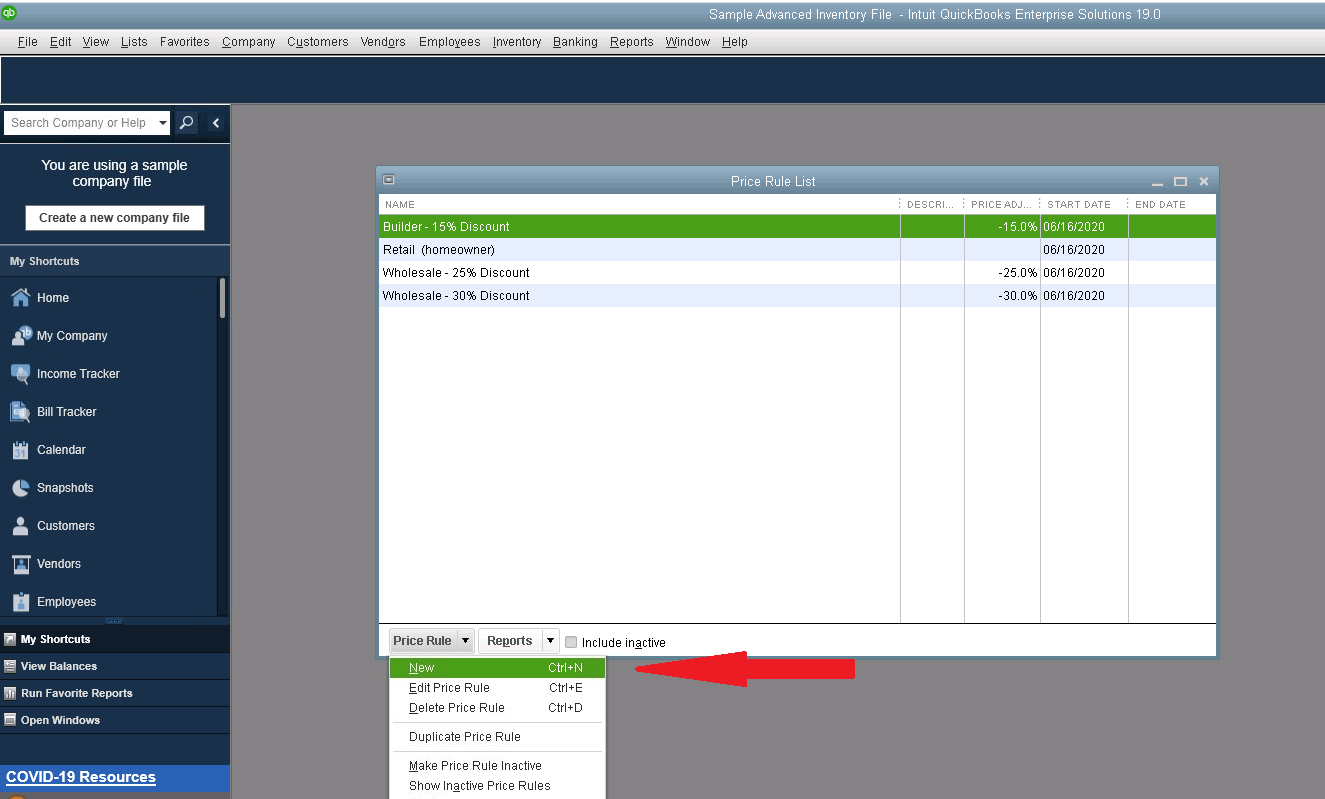This screenshot has height=799, width=1325.
Task: Open the My Company shortcut icon
Action: tap(20, 335)
